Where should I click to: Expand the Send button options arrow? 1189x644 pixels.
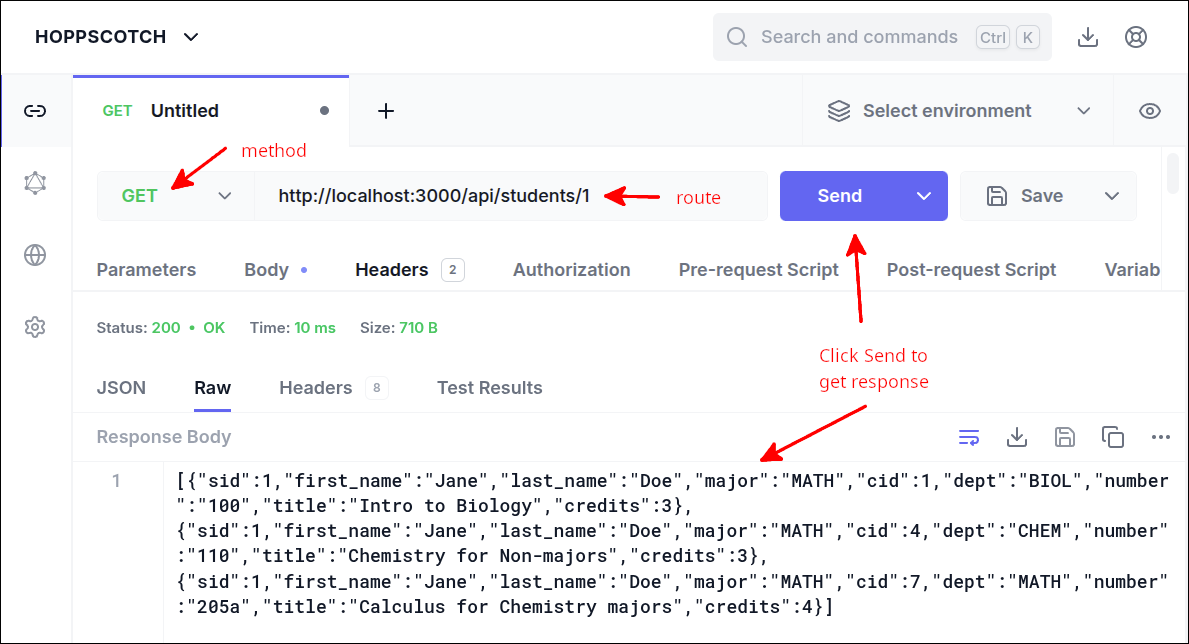point(923,196)
